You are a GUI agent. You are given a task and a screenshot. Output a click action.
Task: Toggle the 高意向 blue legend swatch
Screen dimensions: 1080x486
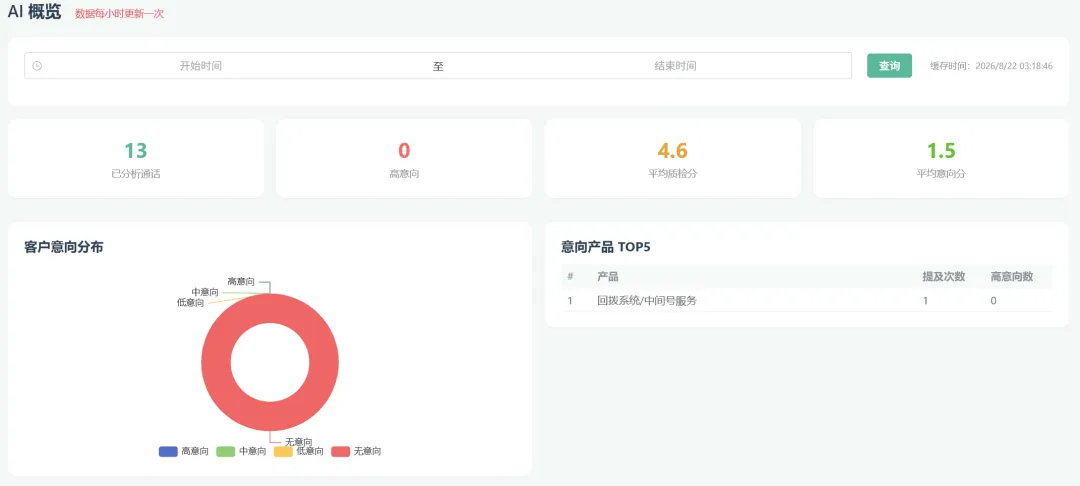[x=168, y=452]
